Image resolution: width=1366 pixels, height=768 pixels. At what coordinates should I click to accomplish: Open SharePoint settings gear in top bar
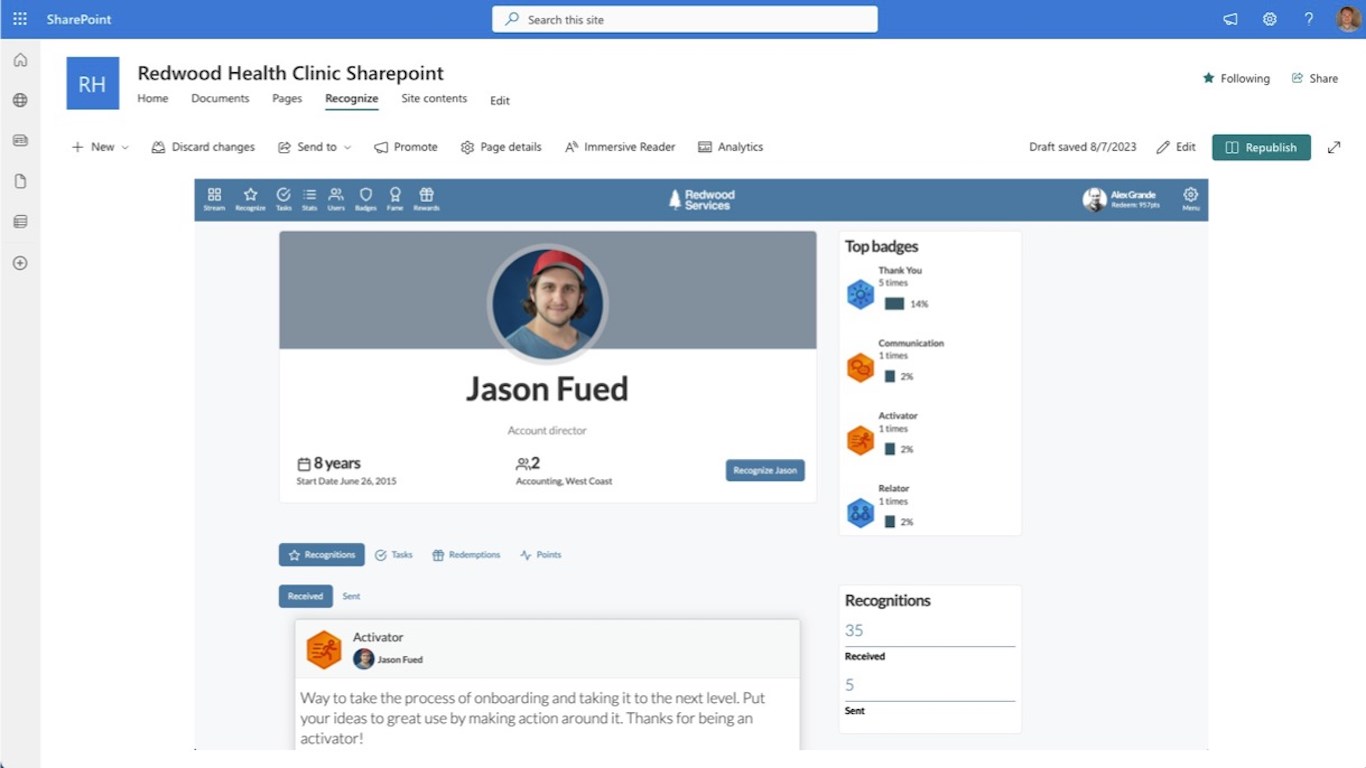[x=1269, y=19]
